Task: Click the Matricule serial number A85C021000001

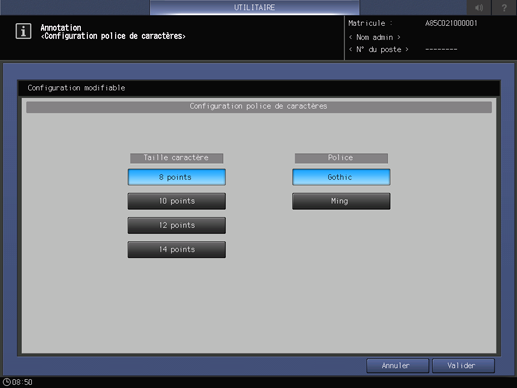Action: click(x=451, y=23)
